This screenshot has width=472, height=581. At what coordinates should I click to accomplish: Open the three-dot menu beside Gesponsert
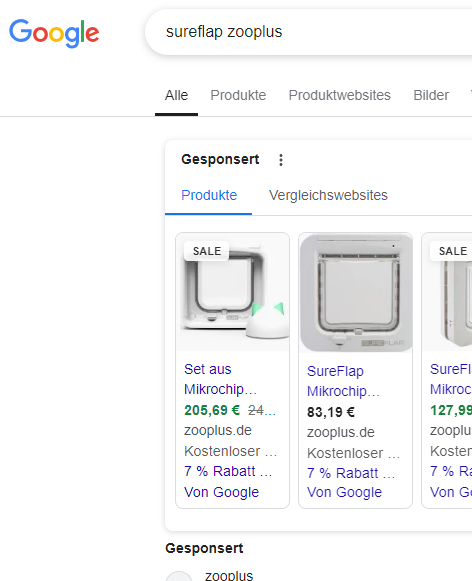[x=281, y=160]
